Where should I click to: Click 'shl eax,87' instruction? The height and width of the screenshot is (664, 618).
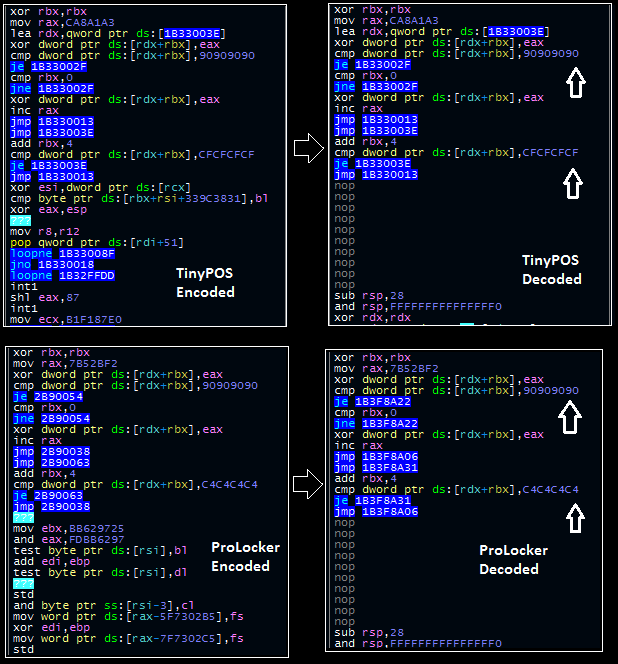click(45, 298)
